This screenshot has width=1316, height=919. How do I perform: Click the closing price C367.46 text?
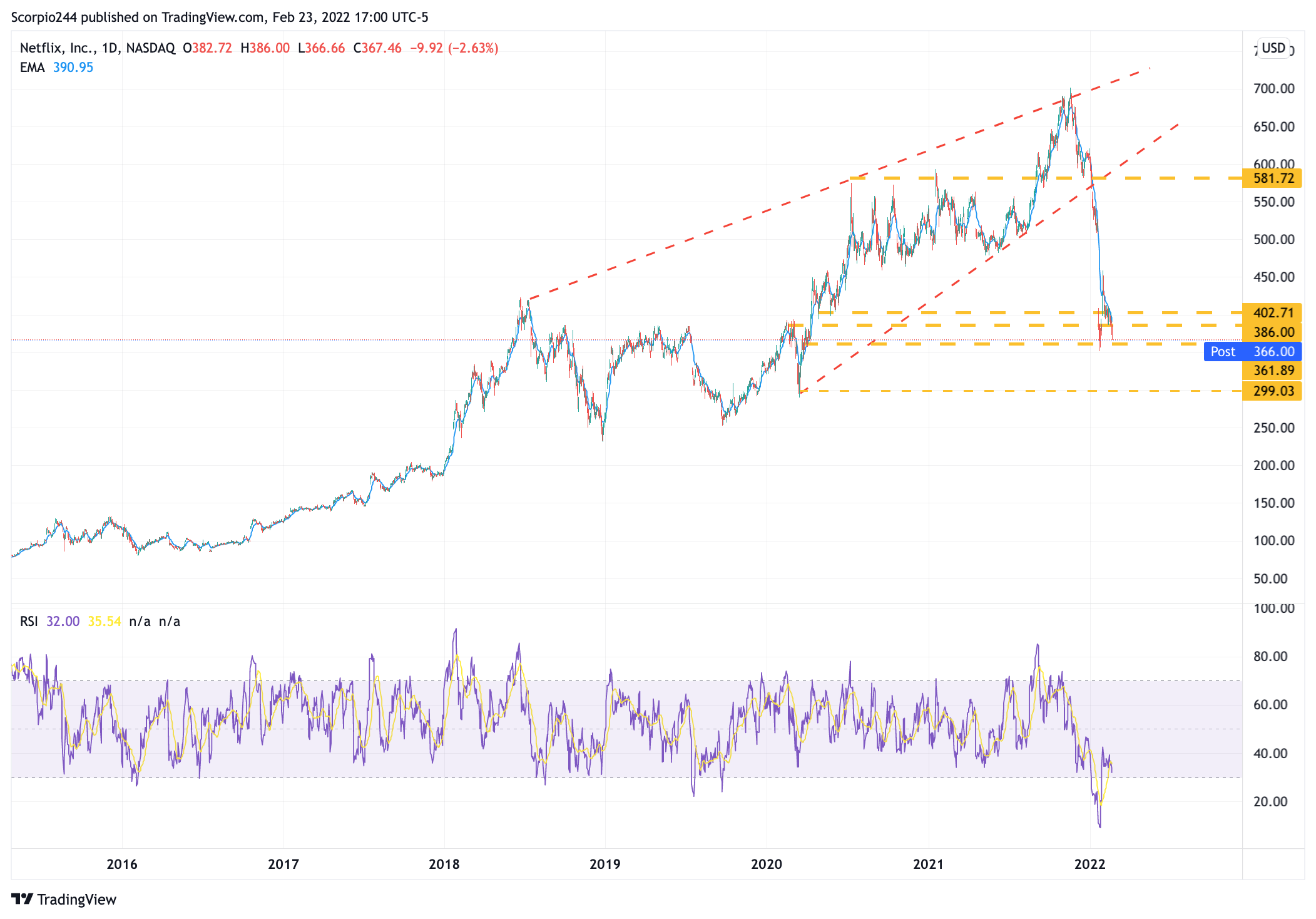pos(377,48)
